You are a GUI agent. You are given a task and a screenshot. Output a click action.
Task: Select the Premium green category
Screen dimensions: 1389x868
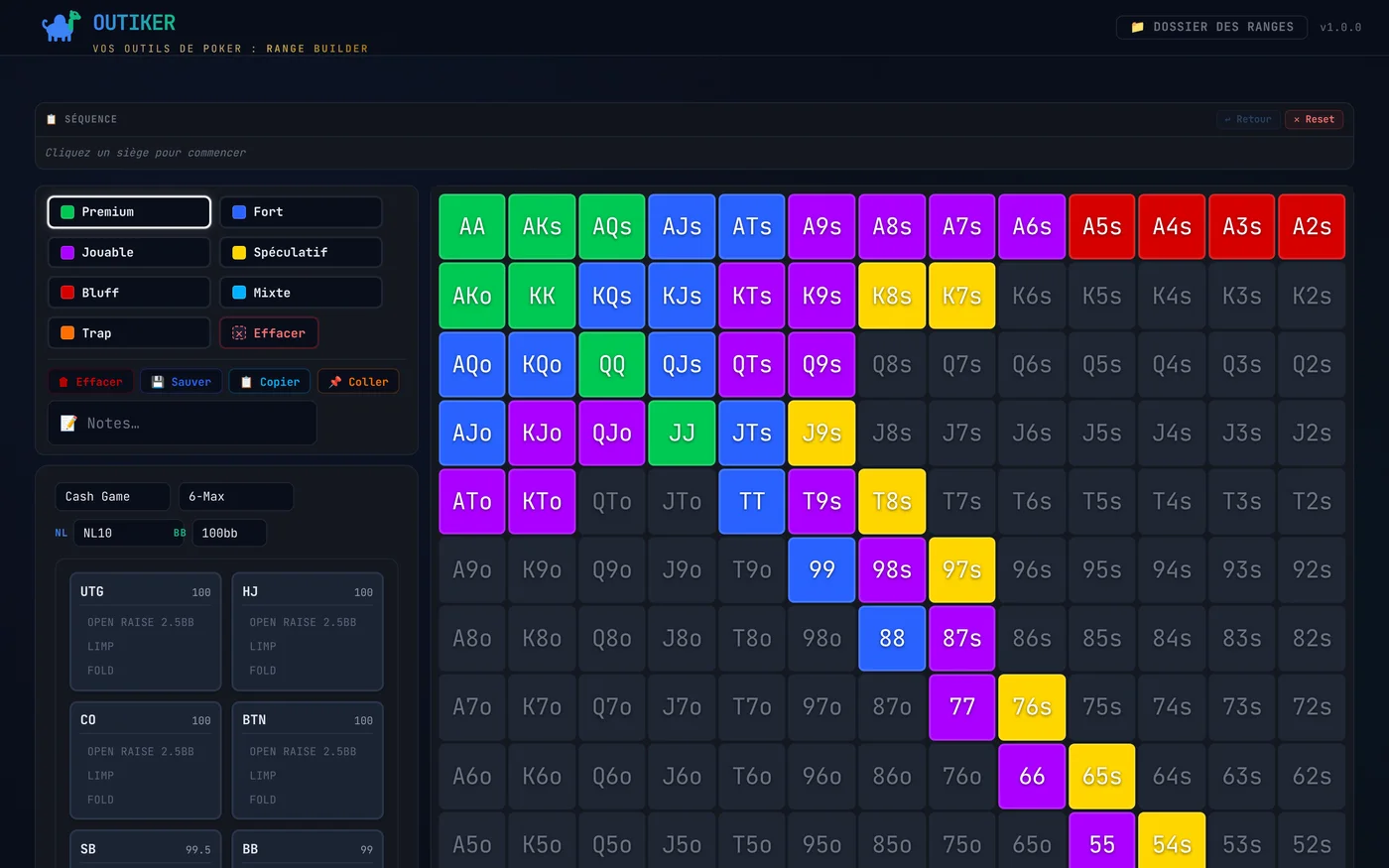(129, 211)
